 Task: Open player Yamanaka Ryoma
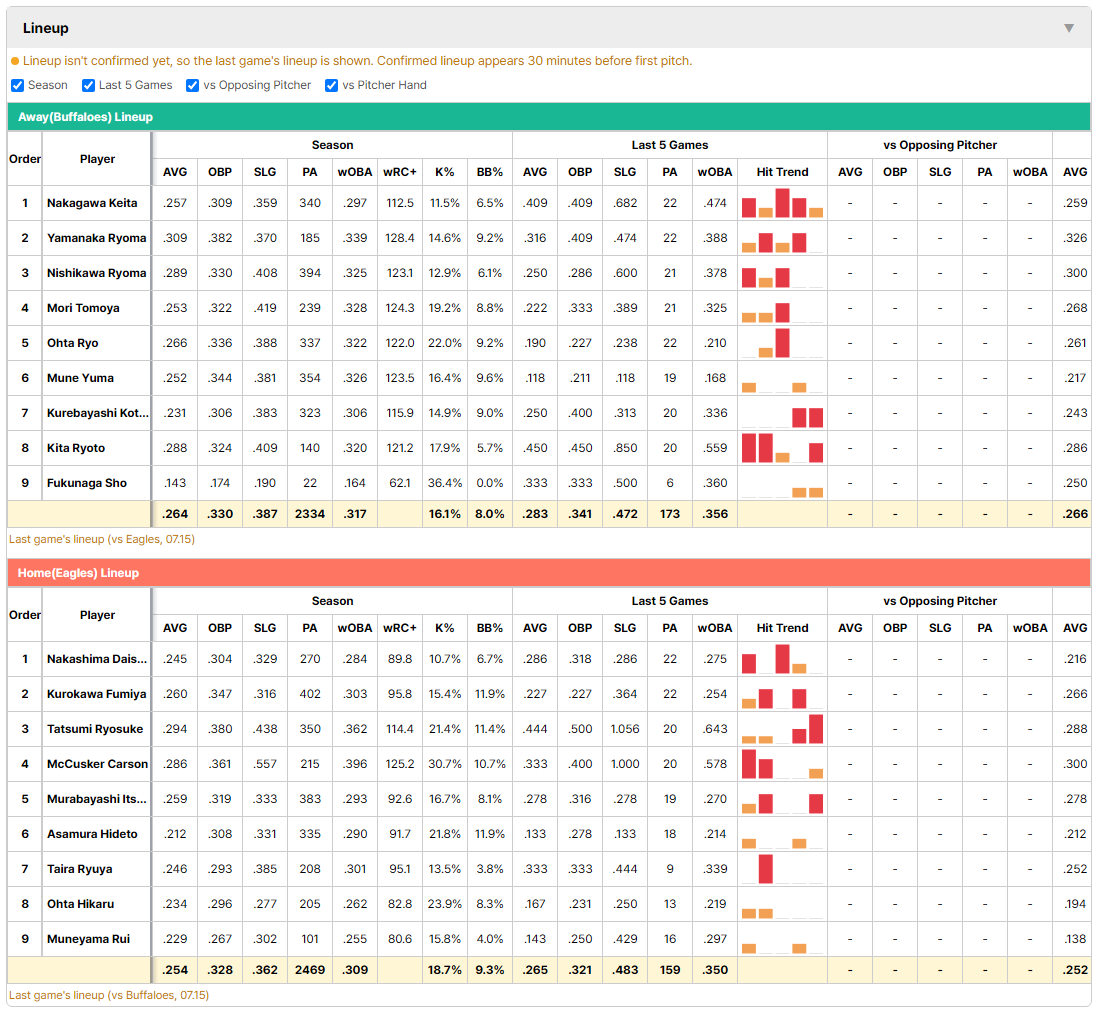click(x=97, y=238)
